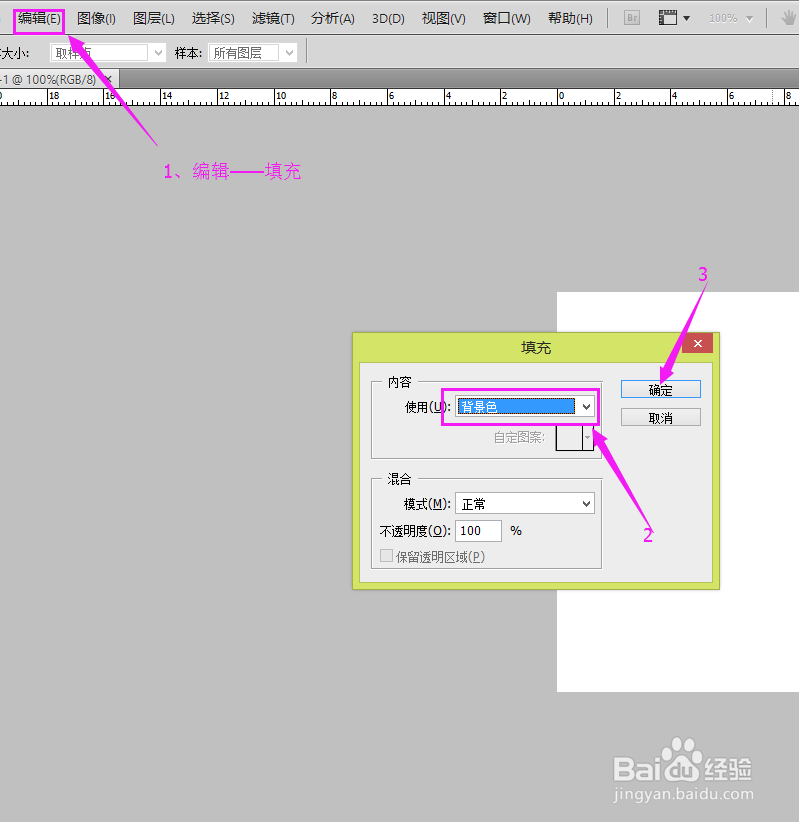Close the document tab at 100%(RGB/8)
The width and height of the screenshot is (799, 822).
(x=109, y=79)
